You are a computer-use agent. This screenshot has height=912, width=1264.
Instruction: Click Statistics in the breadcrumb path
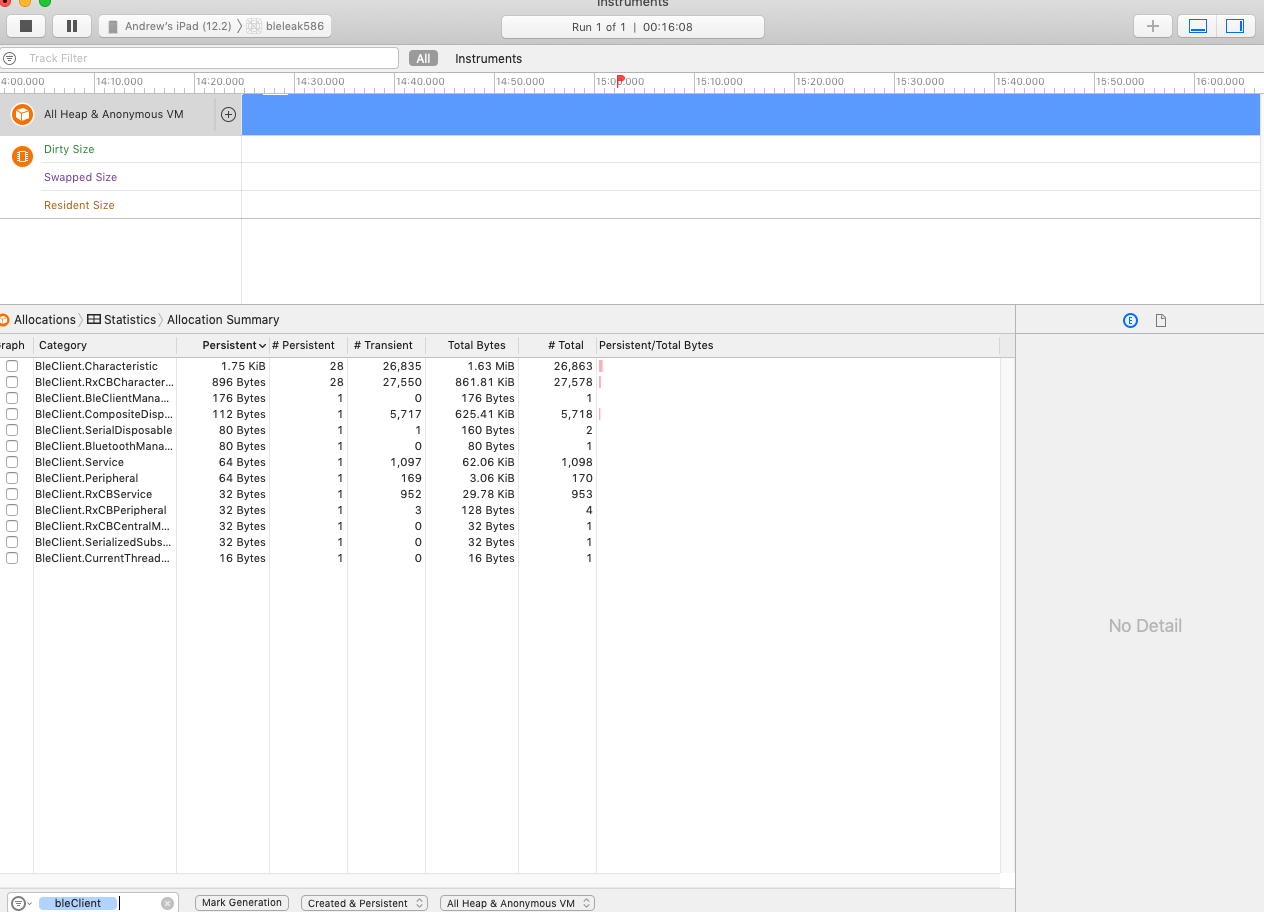(128, 320)
